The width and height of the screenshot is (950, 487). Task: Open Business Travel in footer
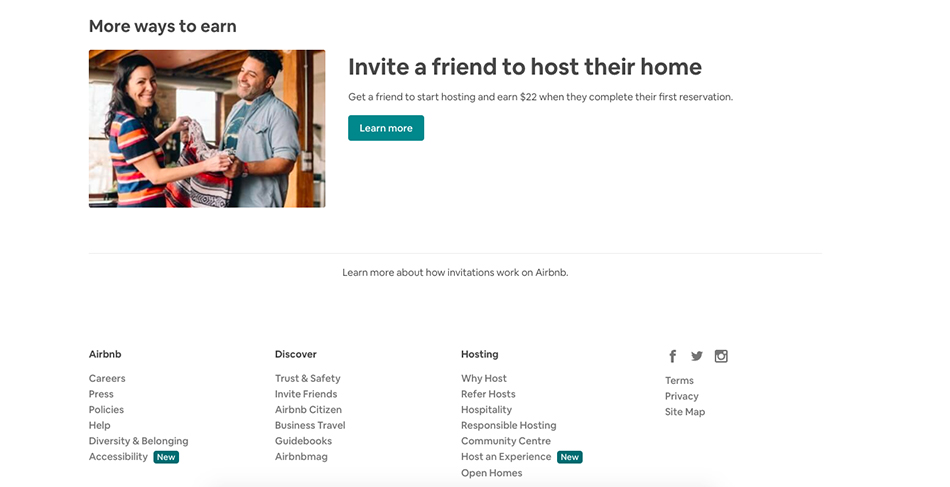310,425
